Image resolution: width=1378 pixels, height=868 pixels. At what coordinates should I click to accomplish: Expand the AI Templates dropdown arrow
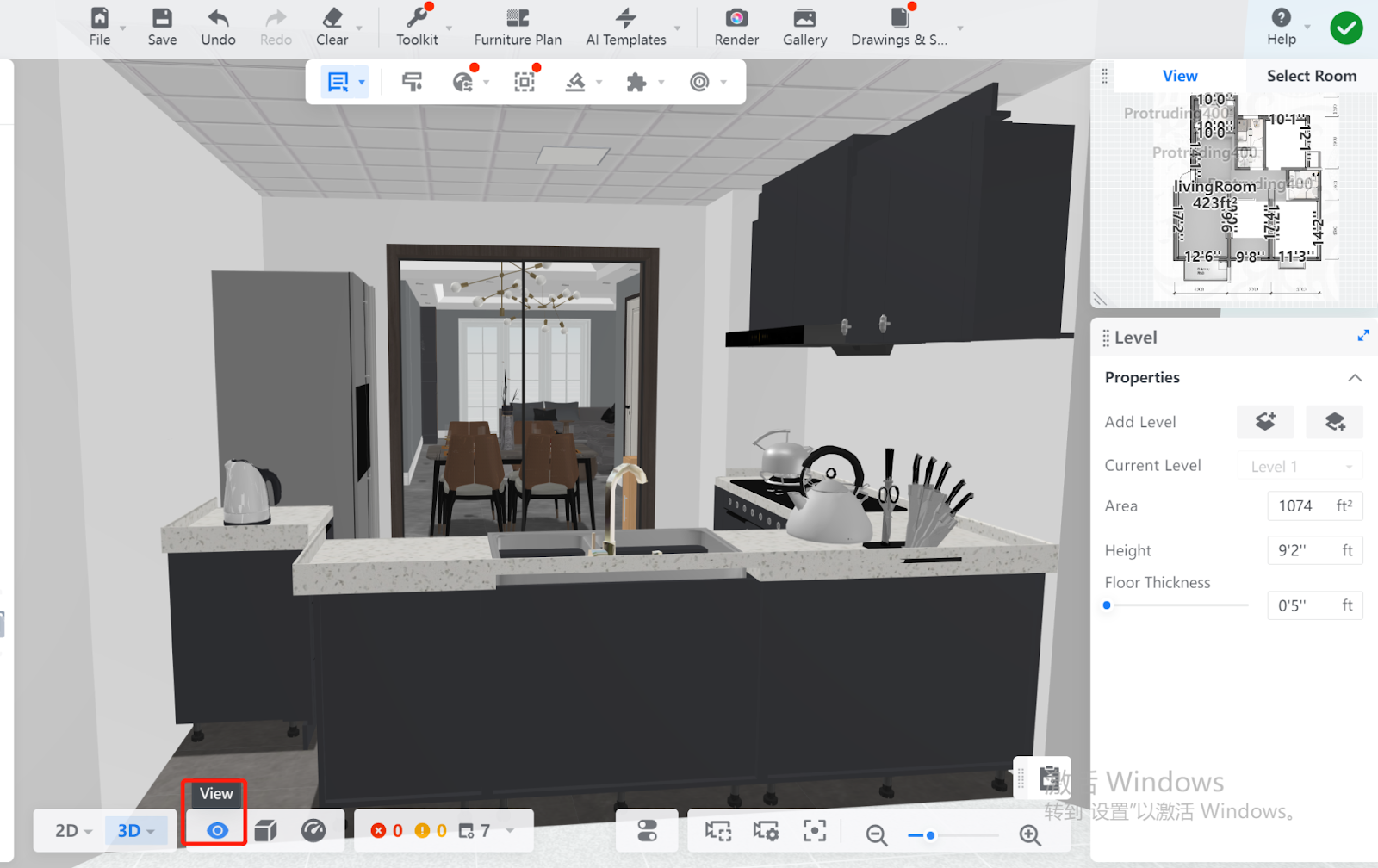678,28
